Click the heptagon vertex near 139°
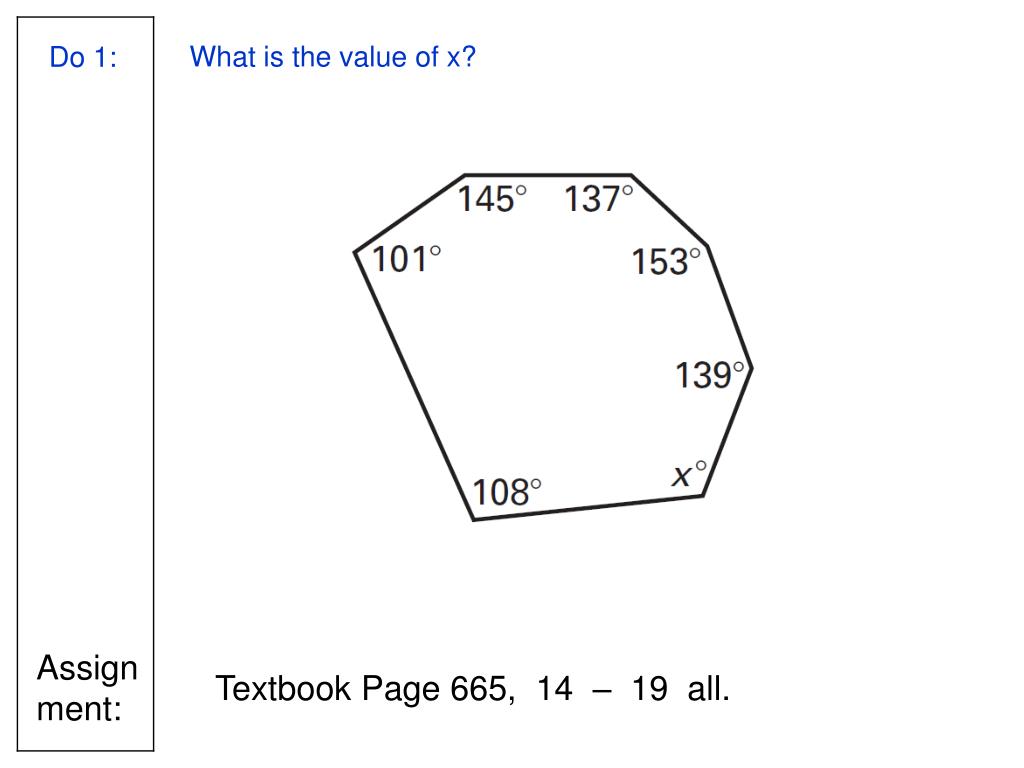 752,369
